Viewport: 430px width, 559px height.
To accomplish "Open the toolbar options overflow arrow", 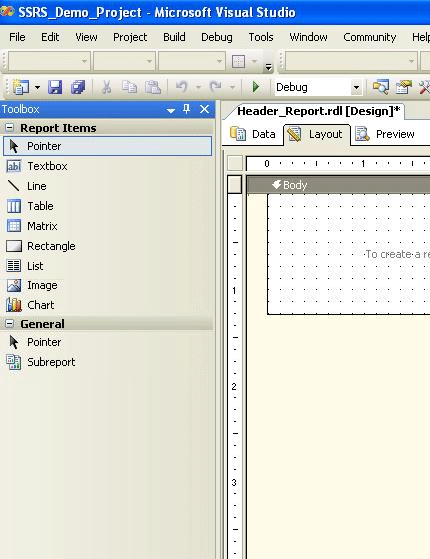I will [268, 66].
